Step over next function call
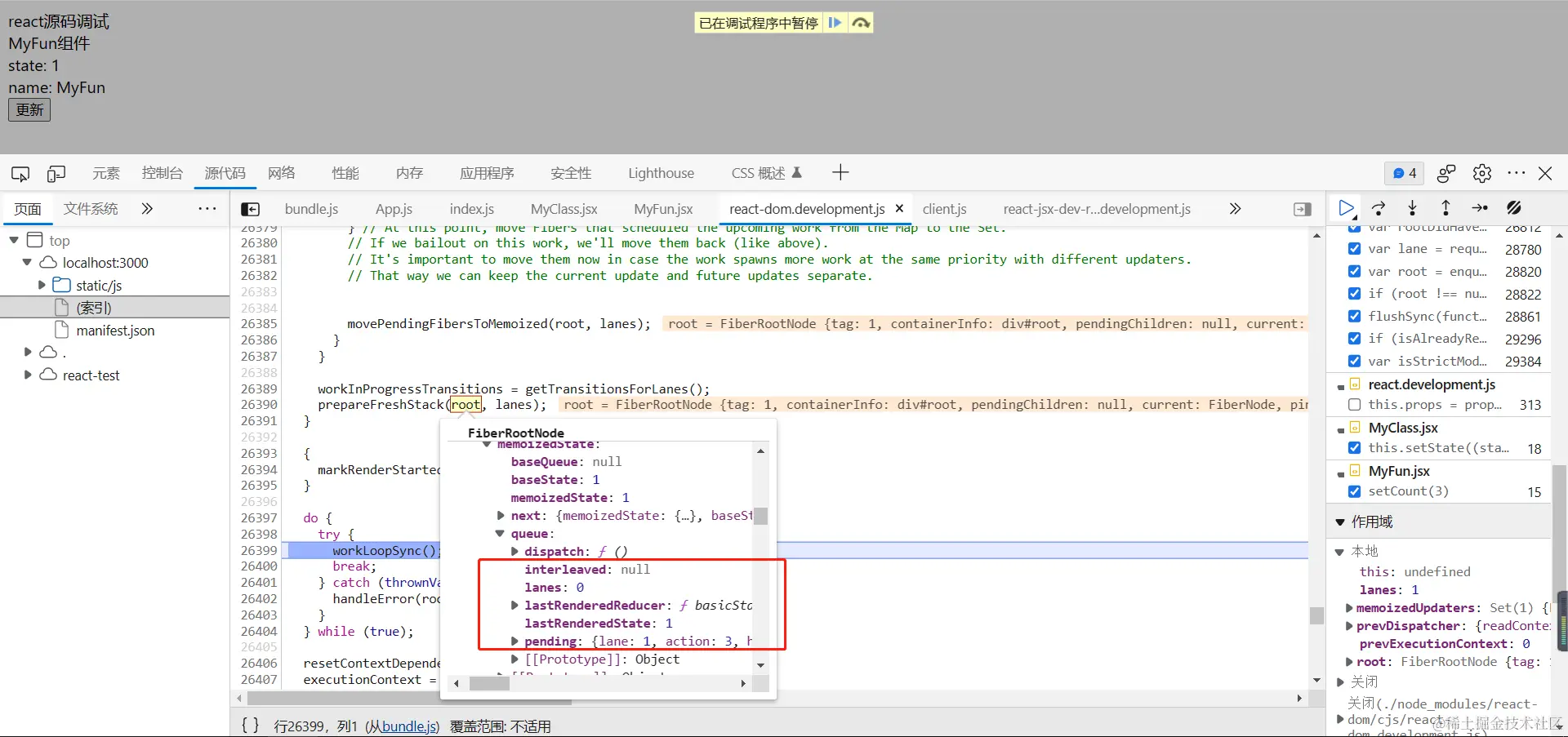The width and height of the screenshot is (1568, 737). click(1379, 208)
